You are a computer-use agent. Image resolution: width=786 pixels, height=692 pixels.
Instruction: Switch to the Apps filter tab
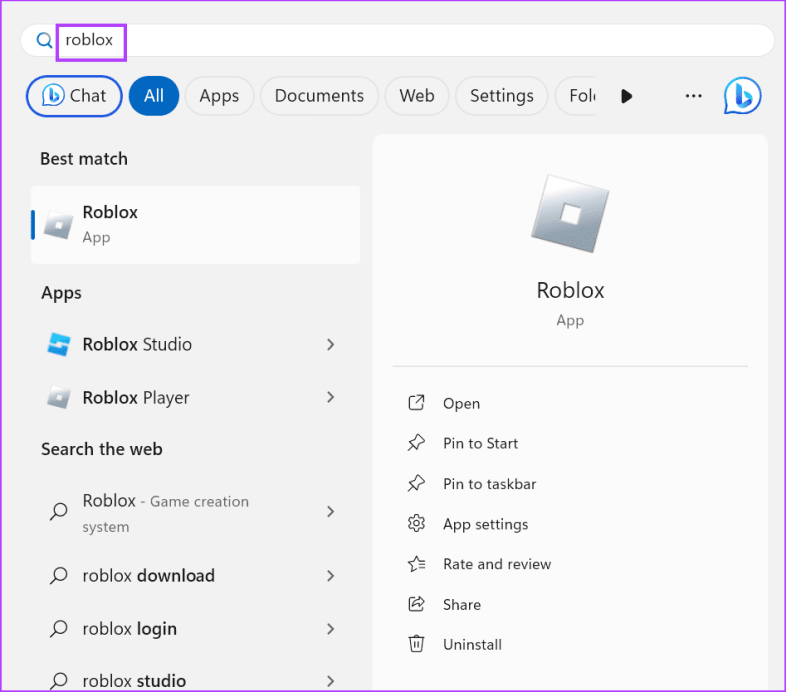click(x=219, y=96)
